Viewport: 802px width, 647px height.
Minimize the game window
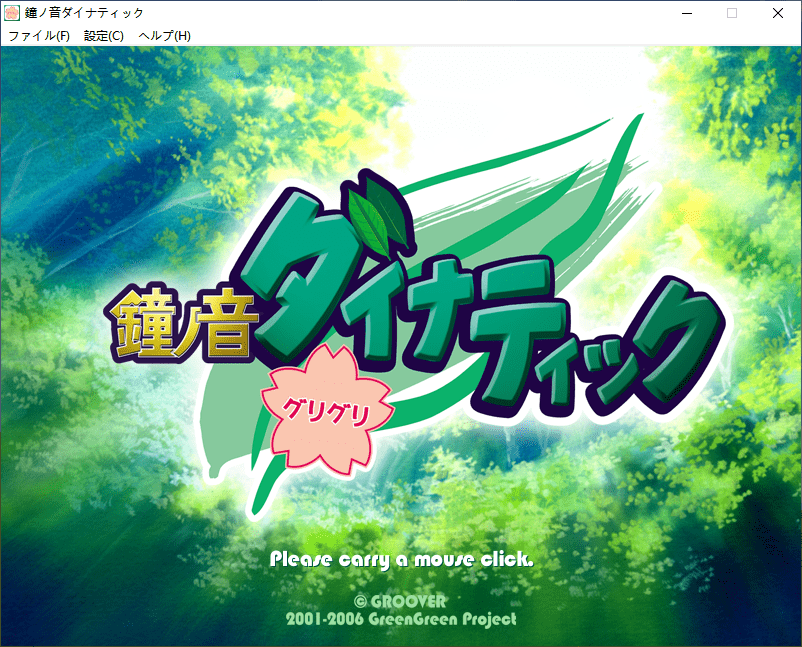[x=686, y=13]
